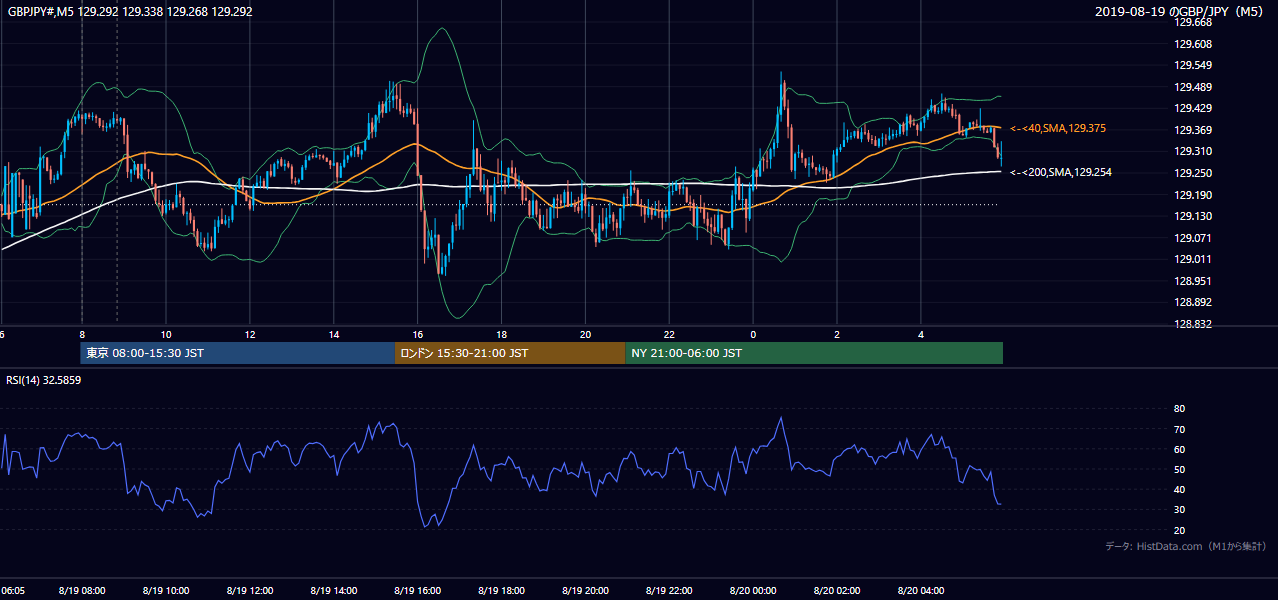Click RSI axis level 70
Image resolution: width=1278 pixels, height=600 pixels.
click(1179, 429)
